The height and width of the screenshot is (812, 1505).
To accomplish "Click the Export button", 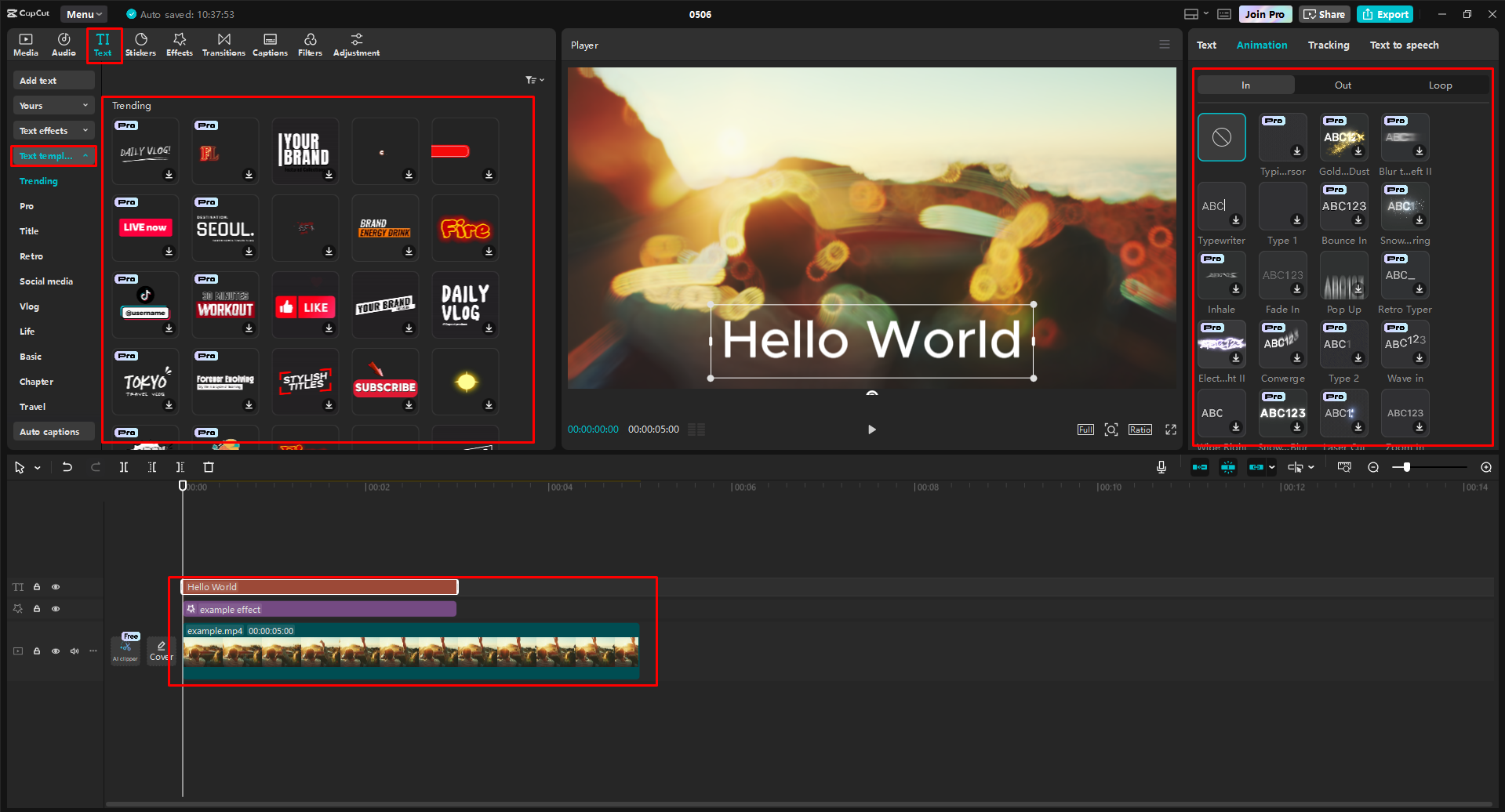I will pyautogui.click(x=1386, y=14).
